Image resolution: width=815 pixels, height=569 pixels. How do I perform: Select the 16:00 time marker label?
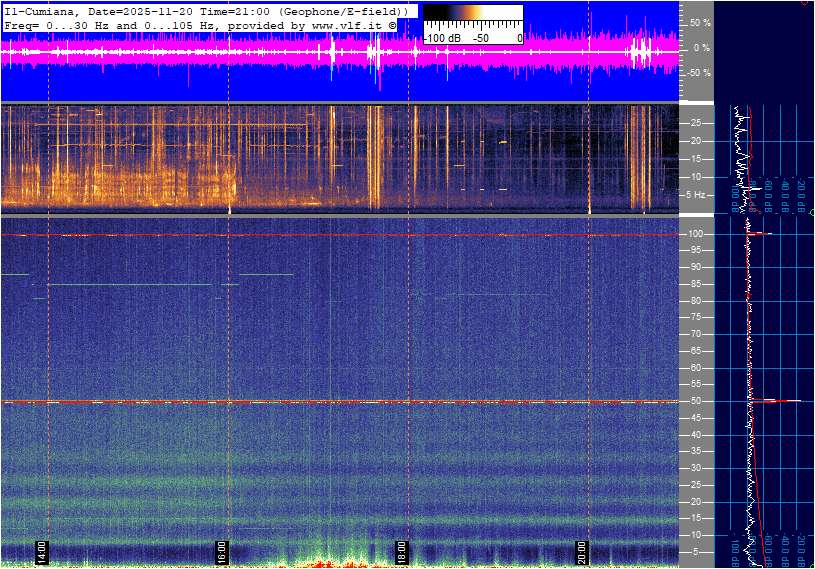(x=221, y=551)
